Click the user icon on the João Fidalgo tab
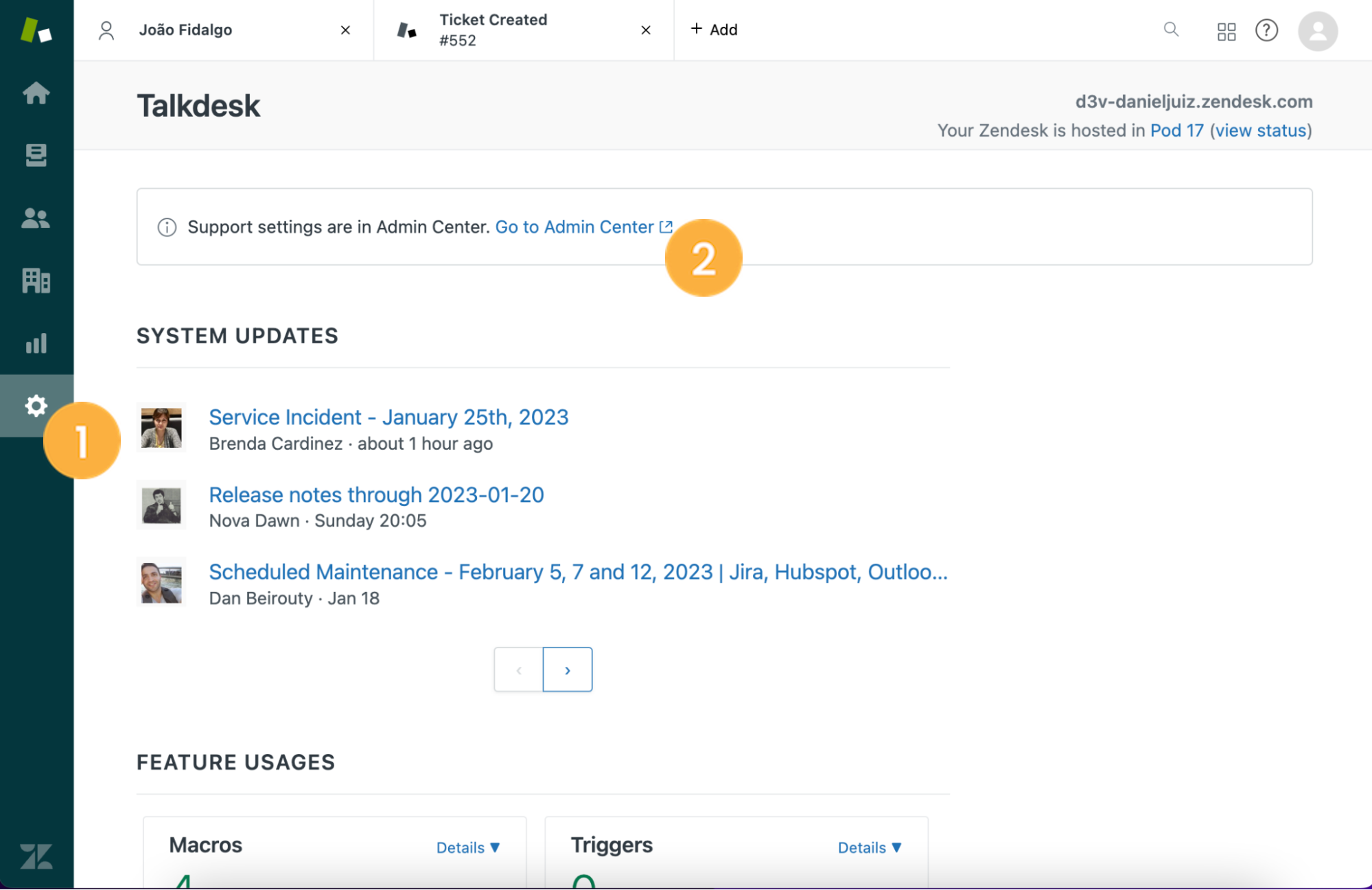1372x890 pixels. click(106, 30)
